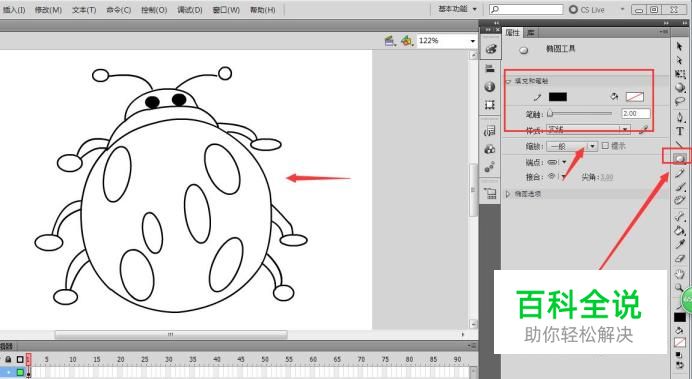Select the Paint Bucket tool
Screen dimensions: 692x379
click(680, 230)
